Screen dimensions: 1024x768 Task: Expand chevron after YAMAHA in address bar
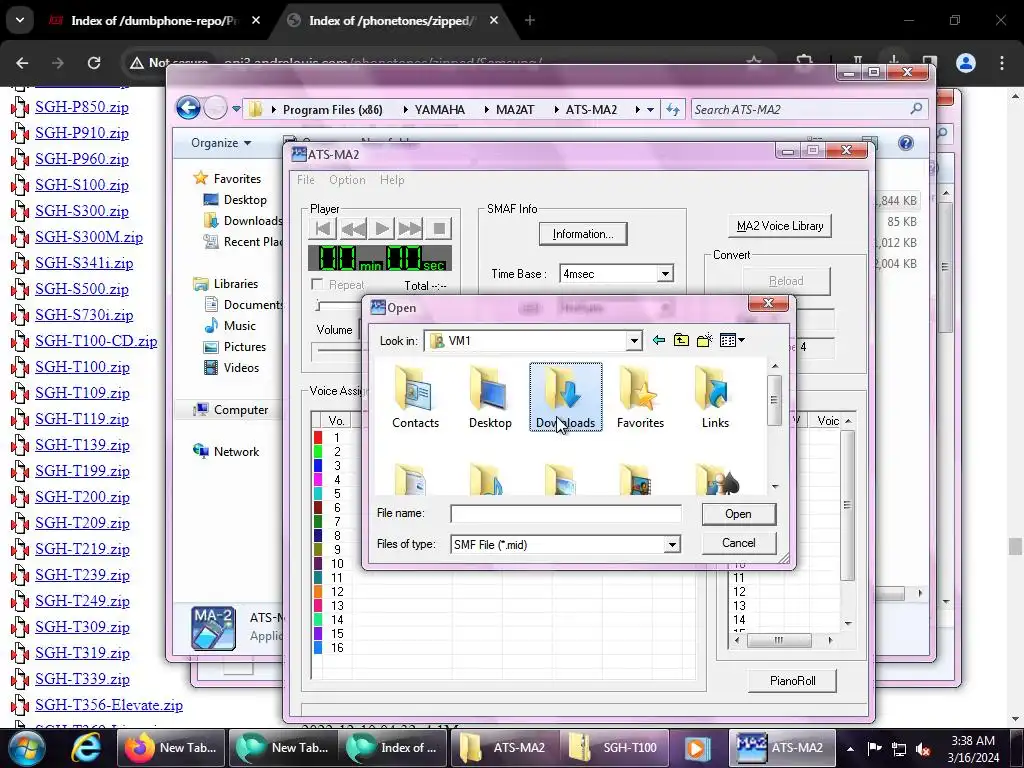(487, 110)
